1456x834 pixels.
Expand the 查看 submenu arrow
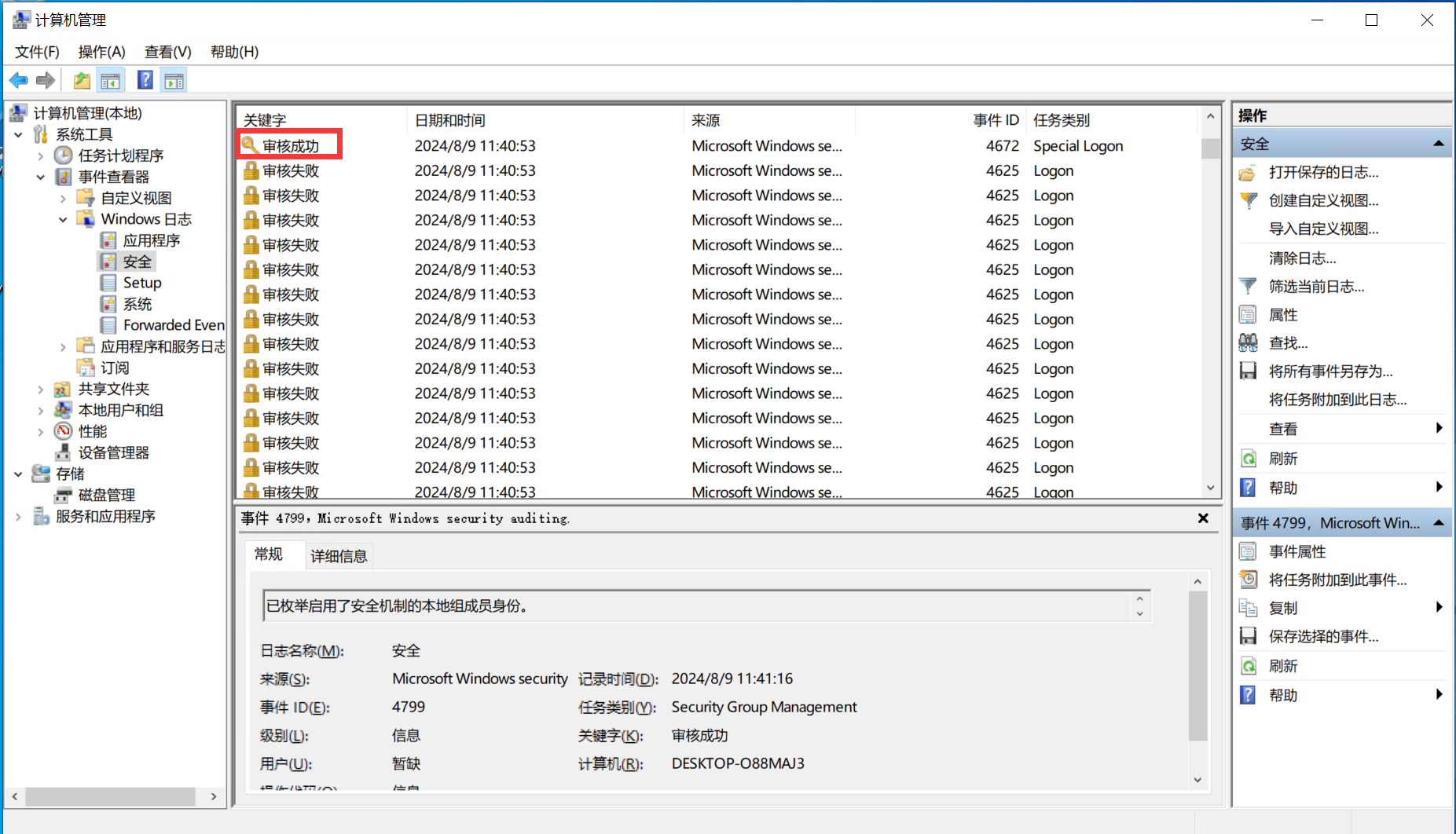(x=1438, y=428)
